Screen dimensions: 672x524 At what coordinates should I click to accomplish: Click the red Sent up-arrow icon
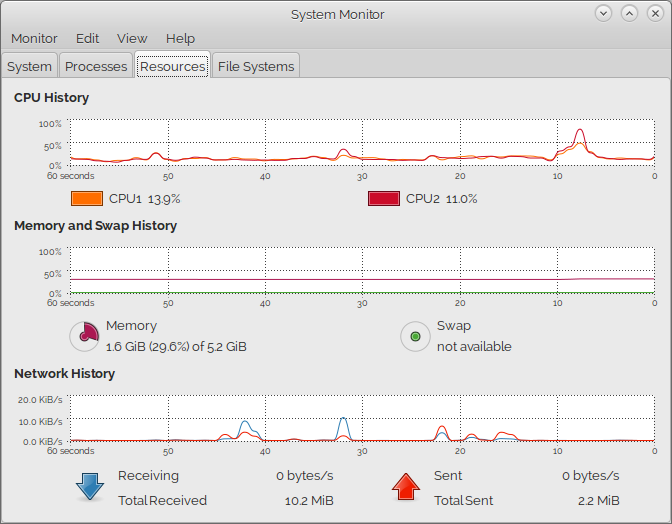pyautogui.click(x=405, y=487)
